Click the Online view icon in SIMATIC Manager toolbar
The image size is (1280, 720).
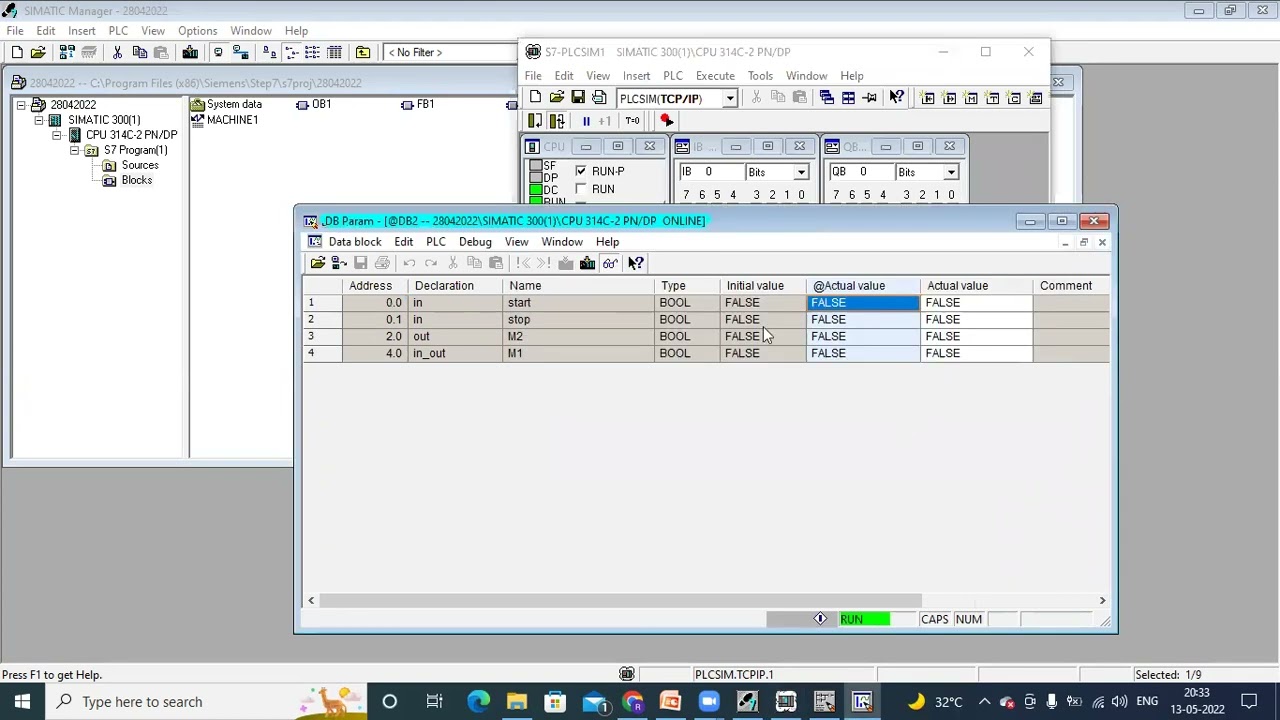[218, 52]
